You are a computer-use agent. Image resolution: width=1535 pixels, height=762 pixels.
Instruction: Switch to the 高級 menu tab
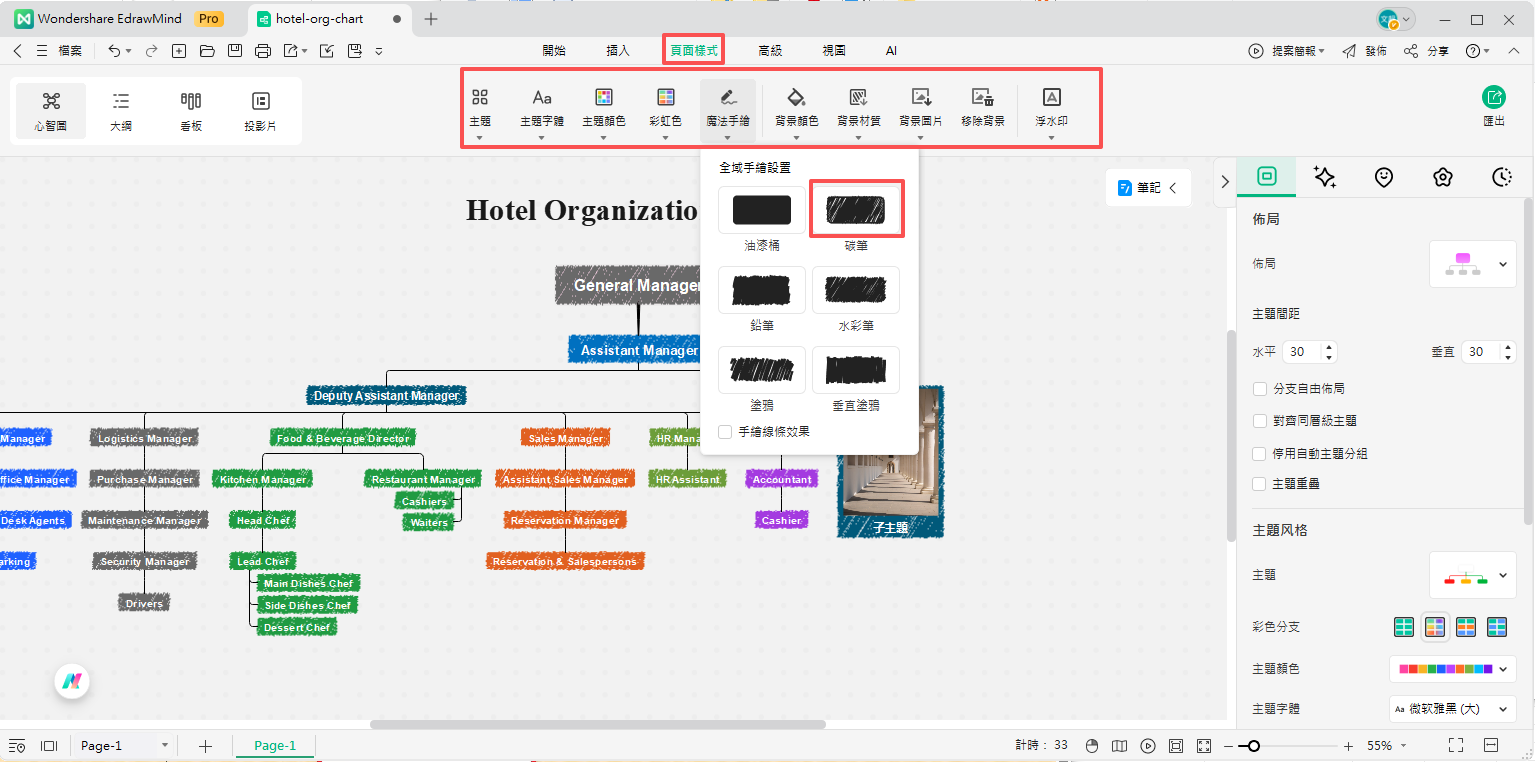pos(770,50)
